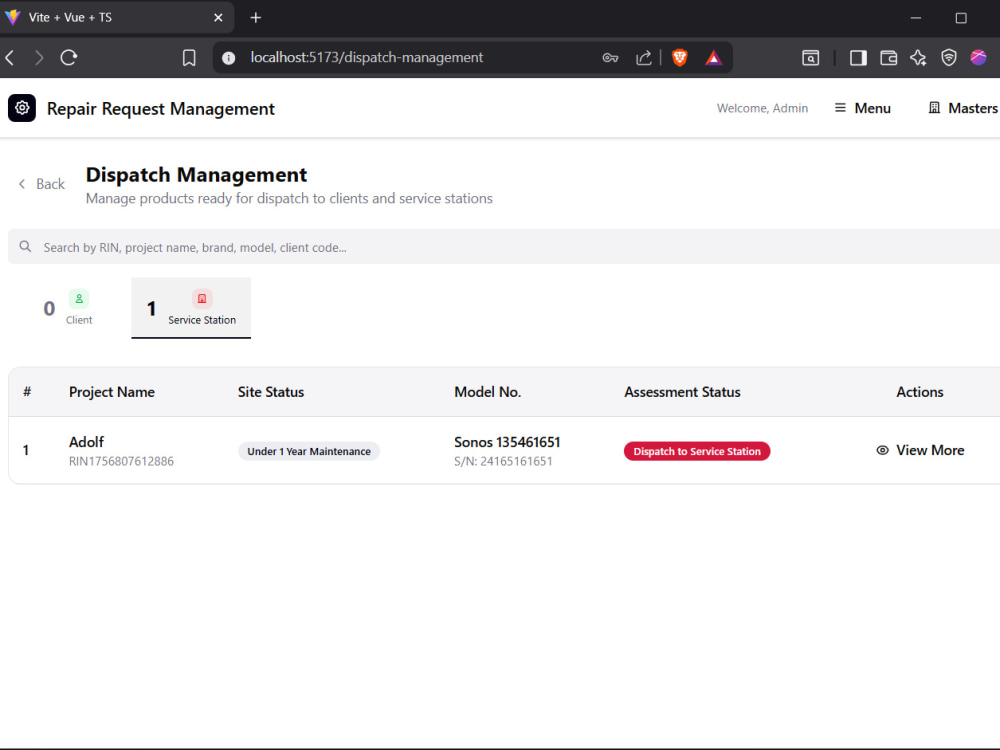
Task: Click the address bar URL
Action: pos(367,57)
